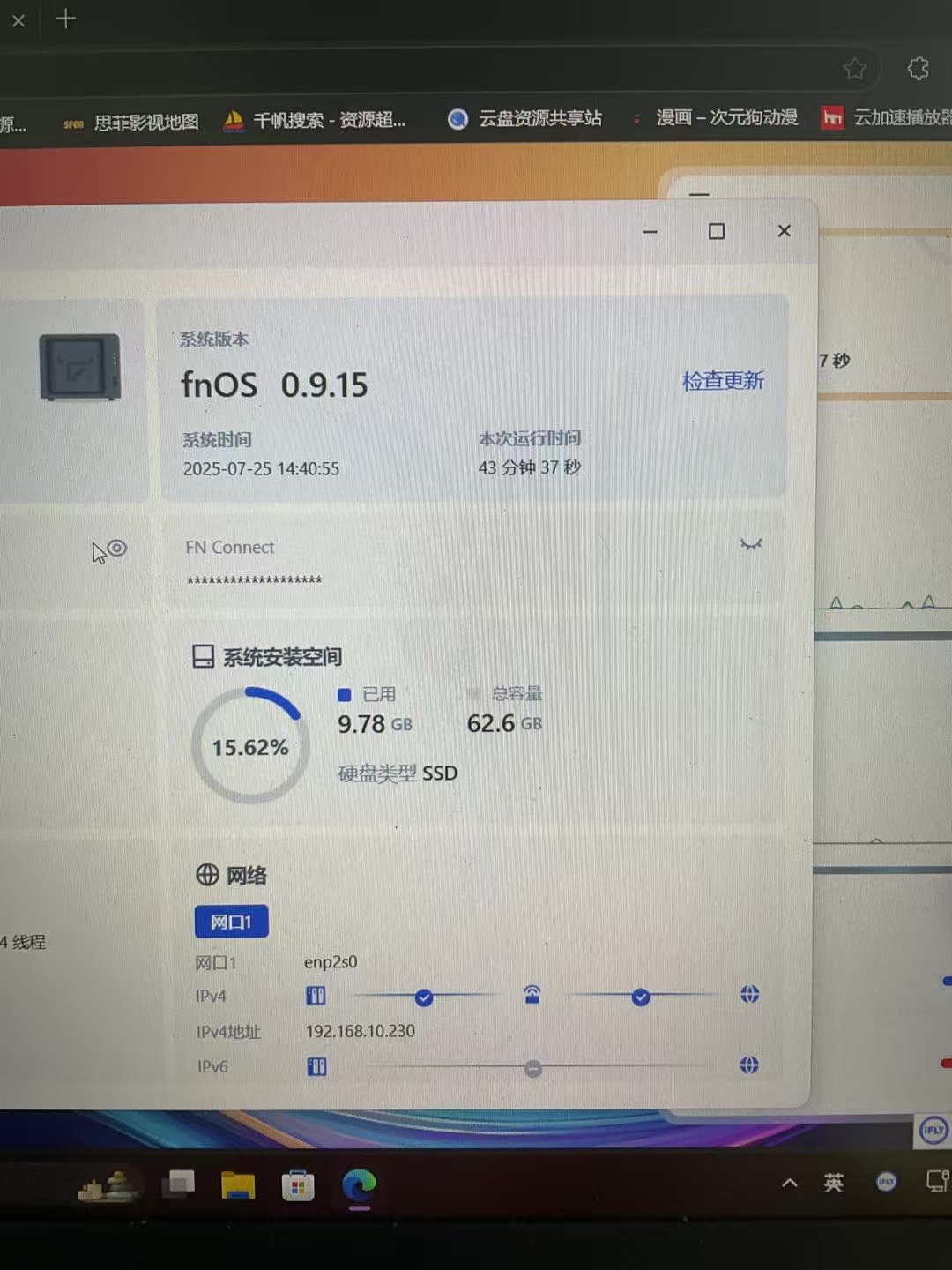Click 检查更新 to check for updates
This screenshot has width=952, height=1270.
click(x=723, y=381)
